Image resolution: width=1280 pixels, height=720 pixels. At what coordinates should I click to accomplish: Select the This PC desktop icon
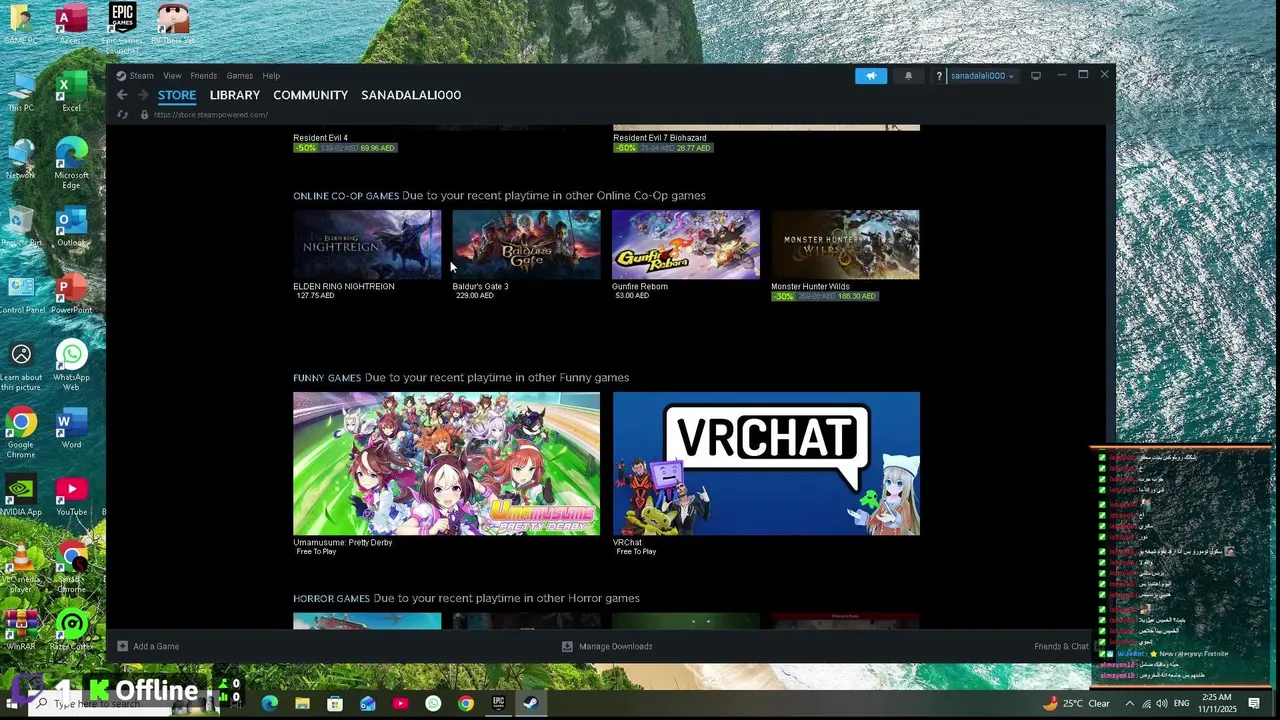(21, 93)
